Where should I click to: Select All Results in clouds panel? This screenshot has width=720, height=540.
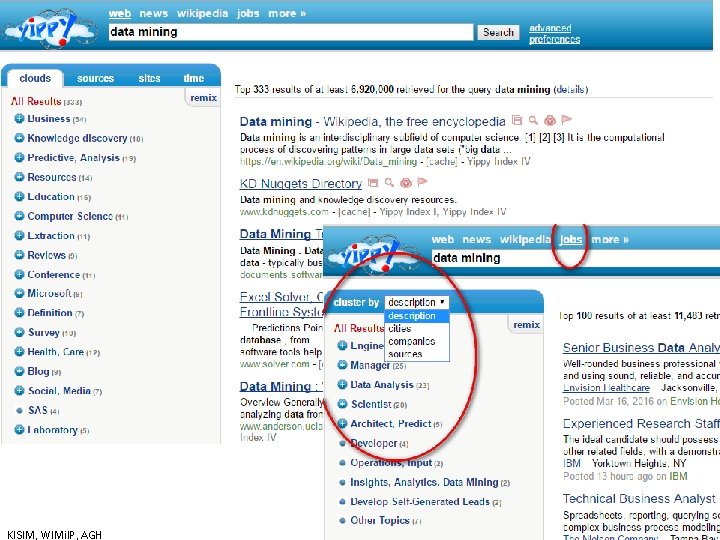click(x=36, y=101)
